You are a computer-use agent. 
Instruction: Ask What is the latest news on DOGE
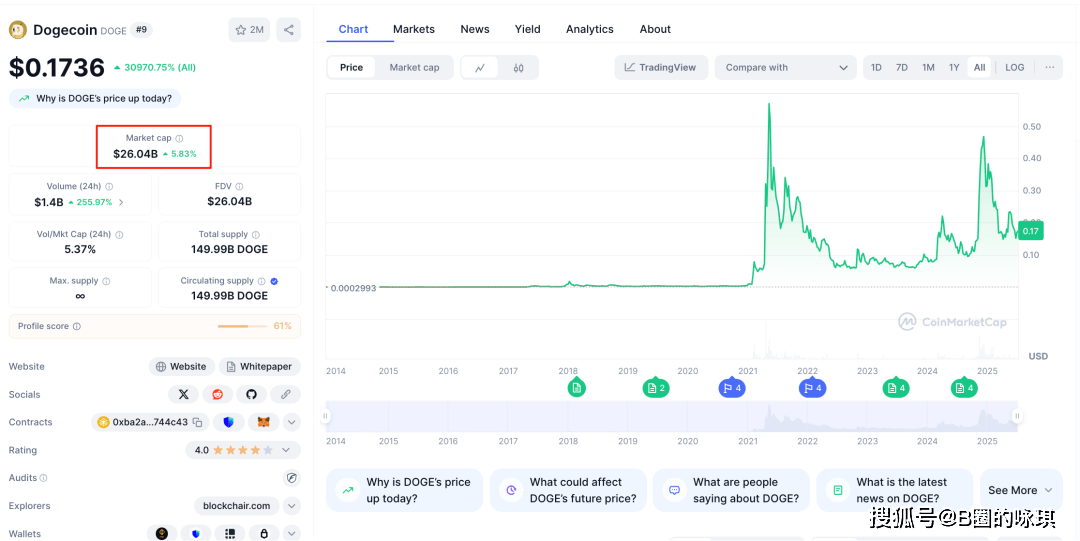click(x=895, y=490)
